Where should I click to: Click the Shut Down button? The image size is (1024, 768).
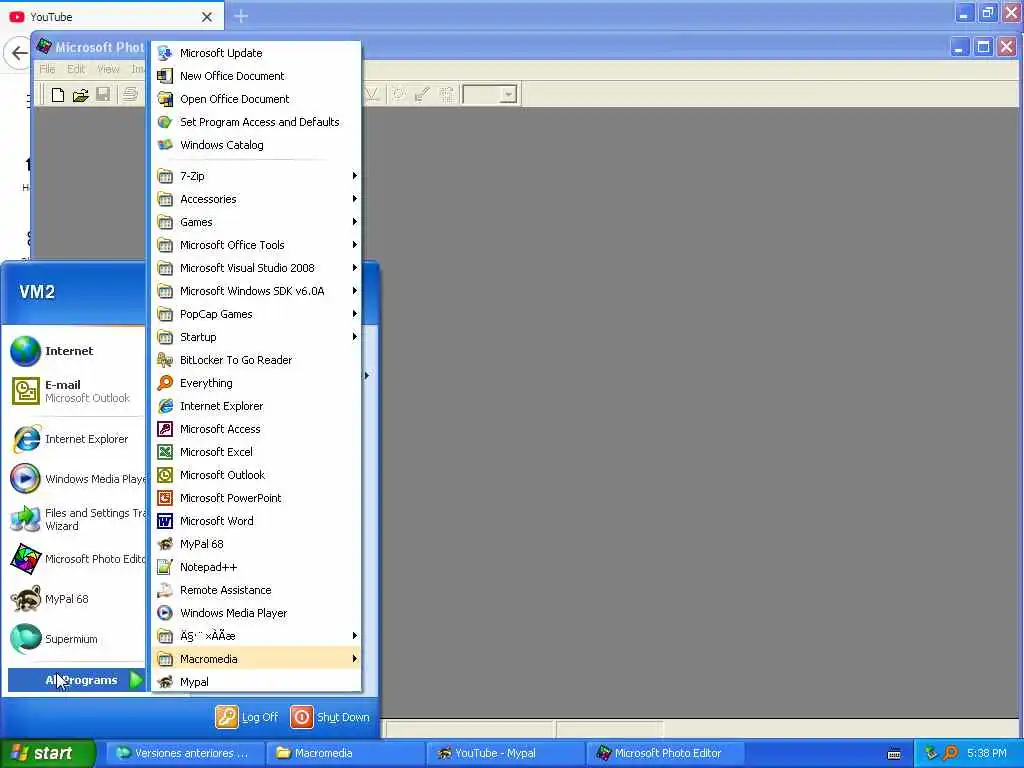coord(330,717)
